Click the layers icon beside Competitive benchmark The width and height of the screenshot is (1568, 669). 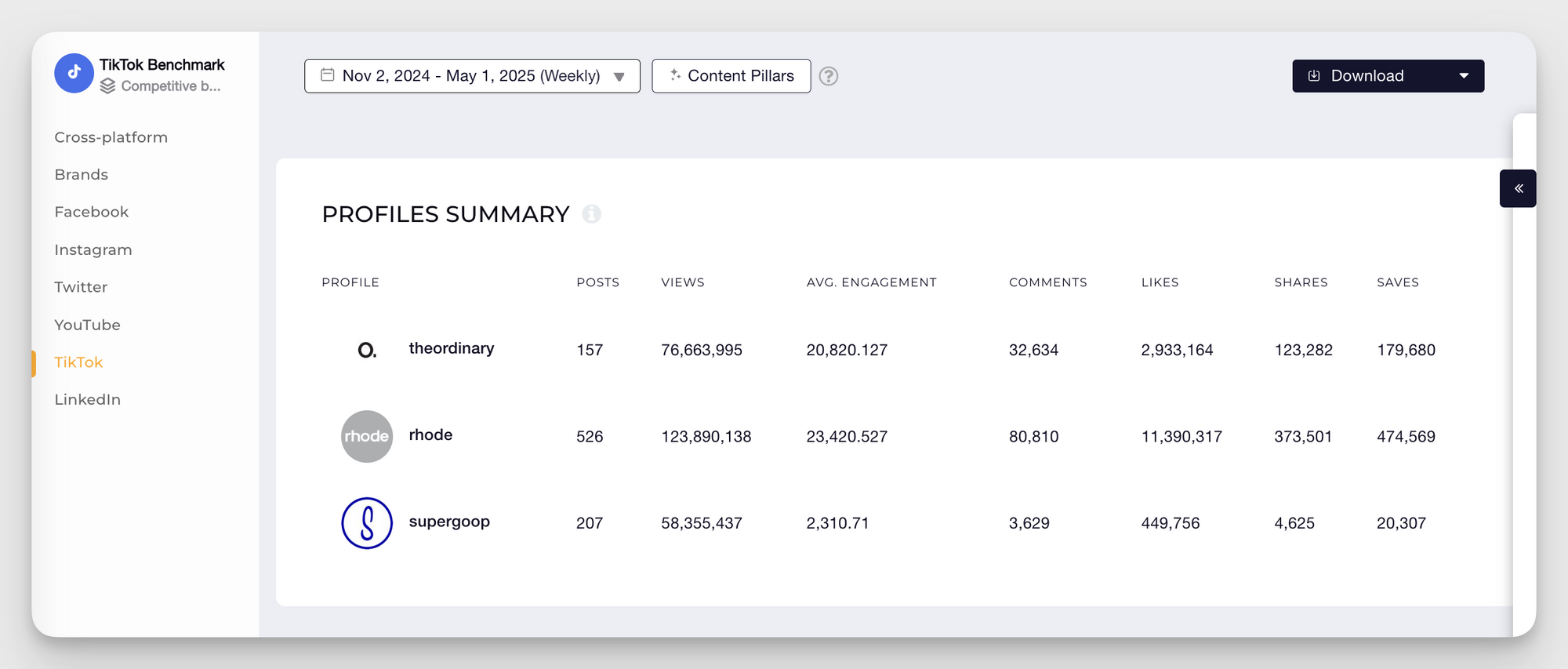click(108, 86)
